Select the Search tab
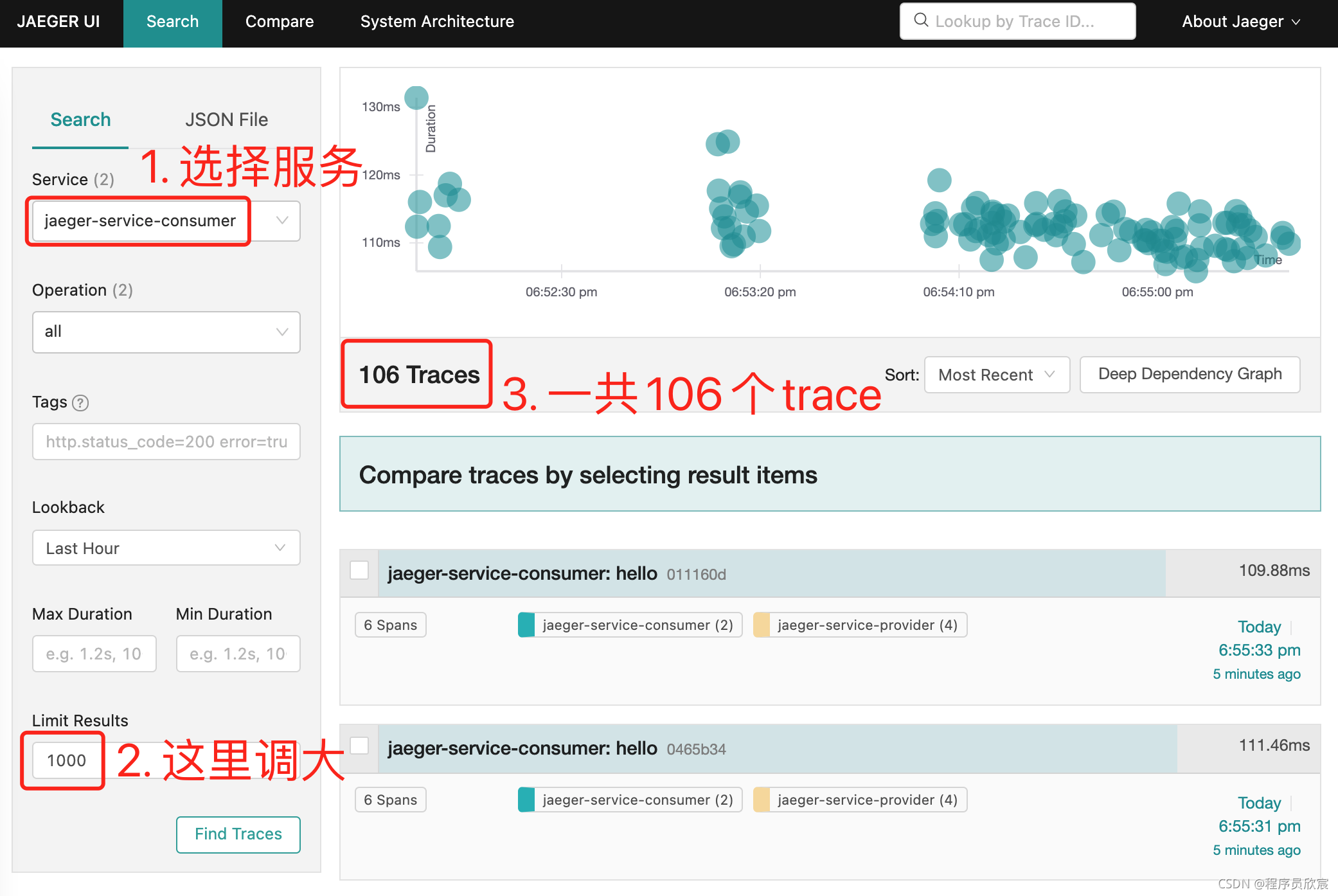This screenshot has width=1338, height=896. 80,118
